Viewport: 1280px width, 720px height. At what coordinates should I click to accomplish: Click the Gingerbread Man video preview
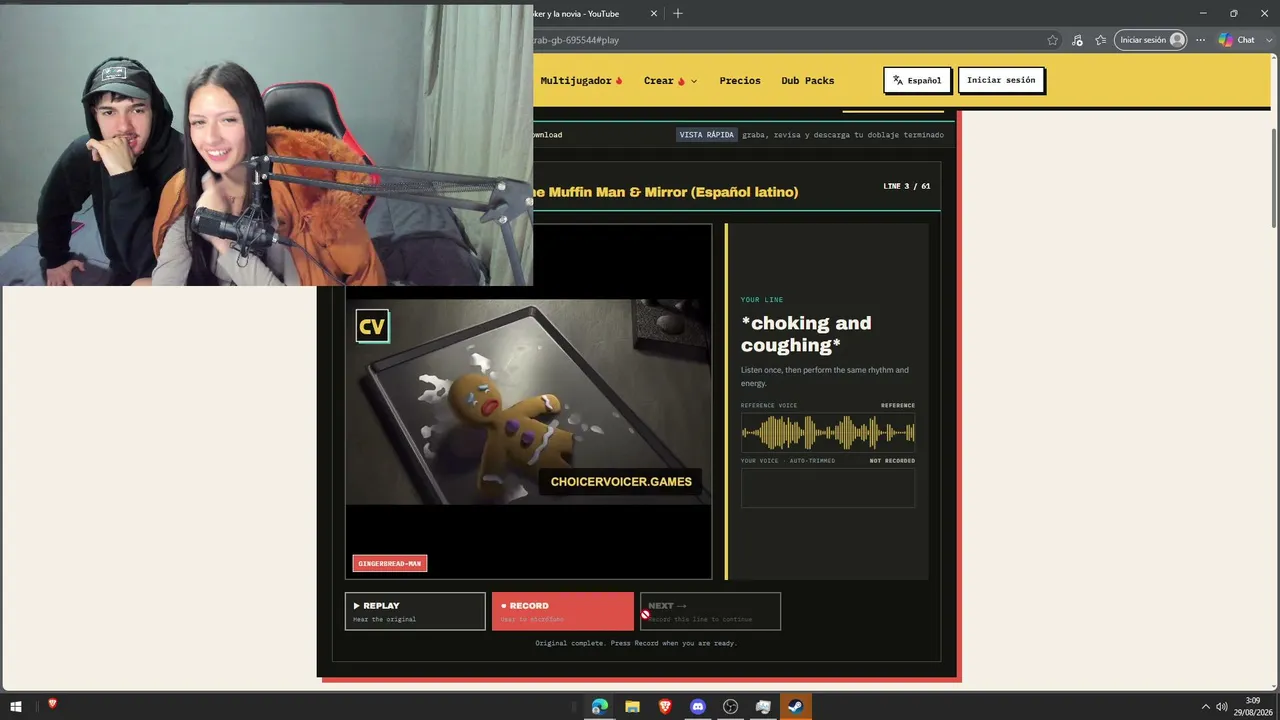528,401
